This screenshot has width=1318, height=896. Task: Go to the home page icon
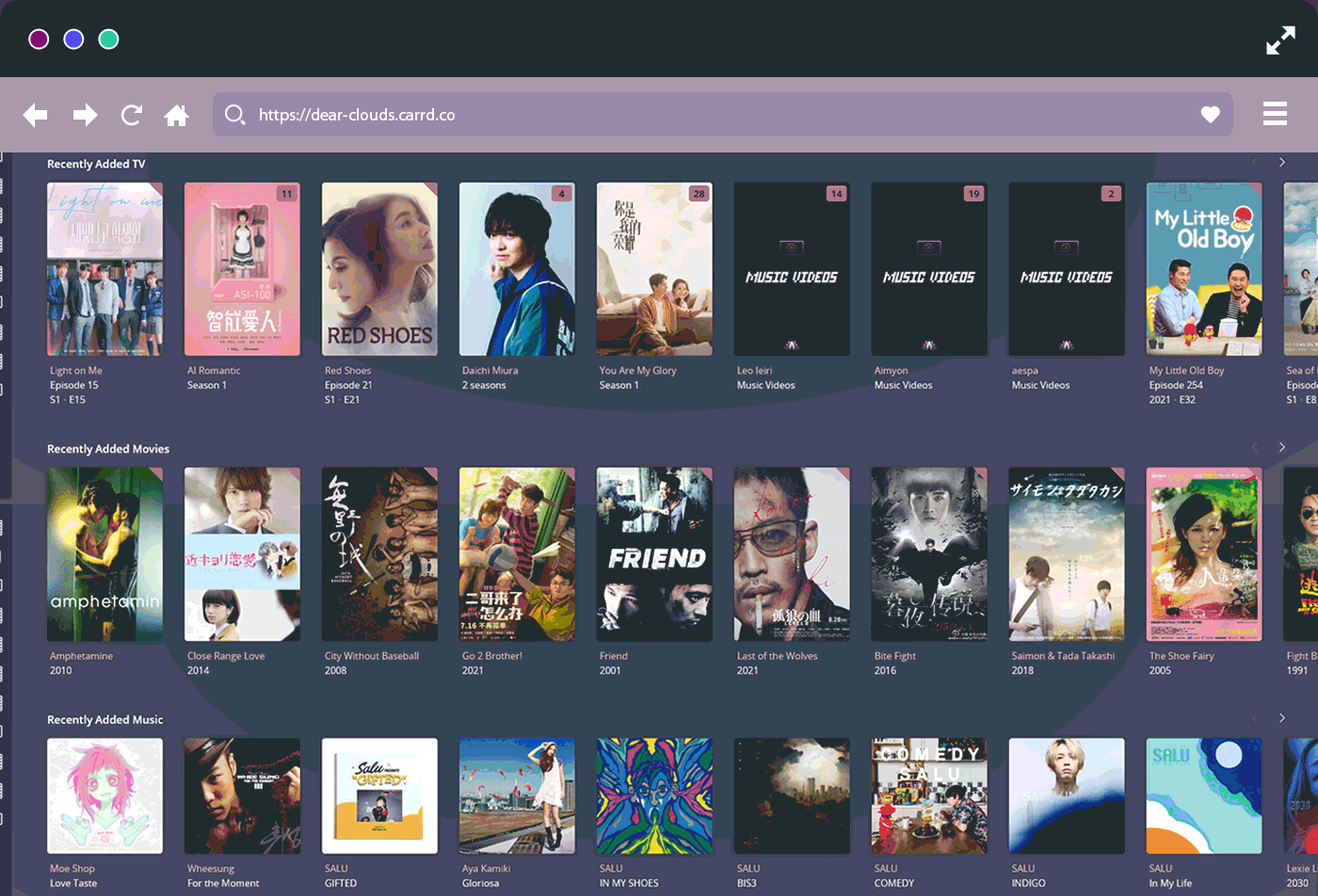pos(177,115)
